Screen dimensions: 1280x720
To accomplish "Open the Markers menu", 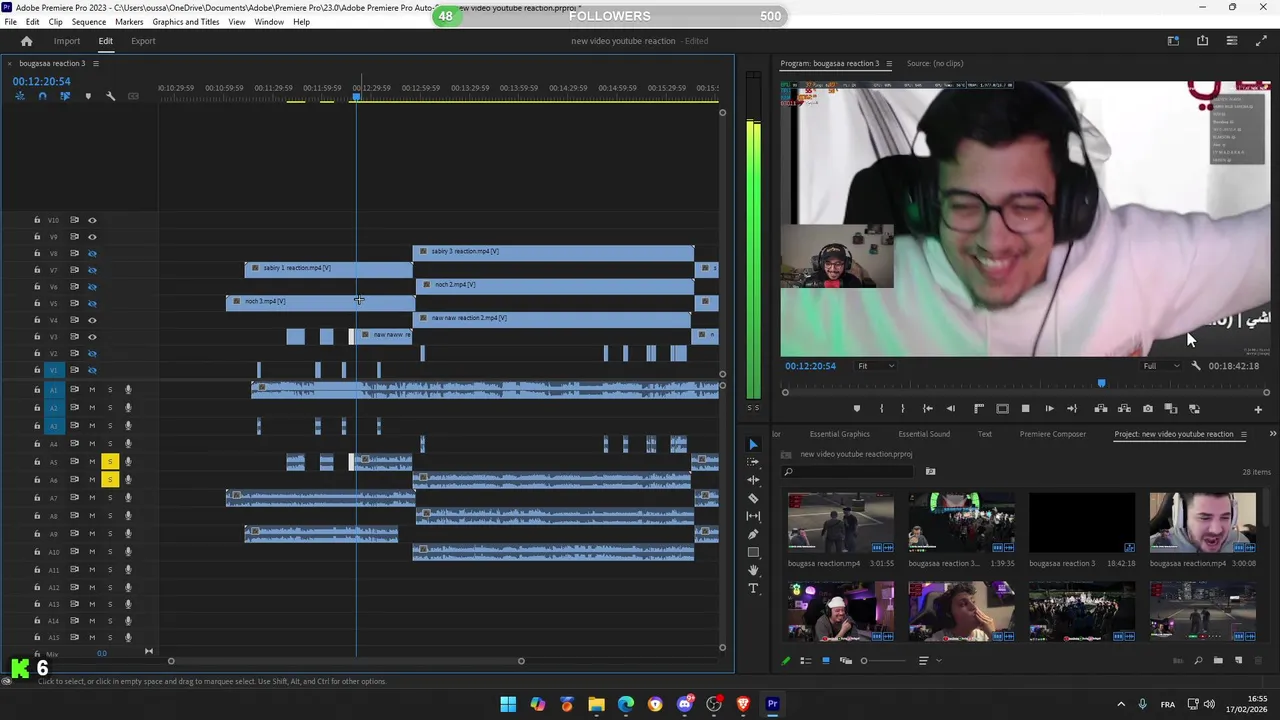I will click(129, 22).
